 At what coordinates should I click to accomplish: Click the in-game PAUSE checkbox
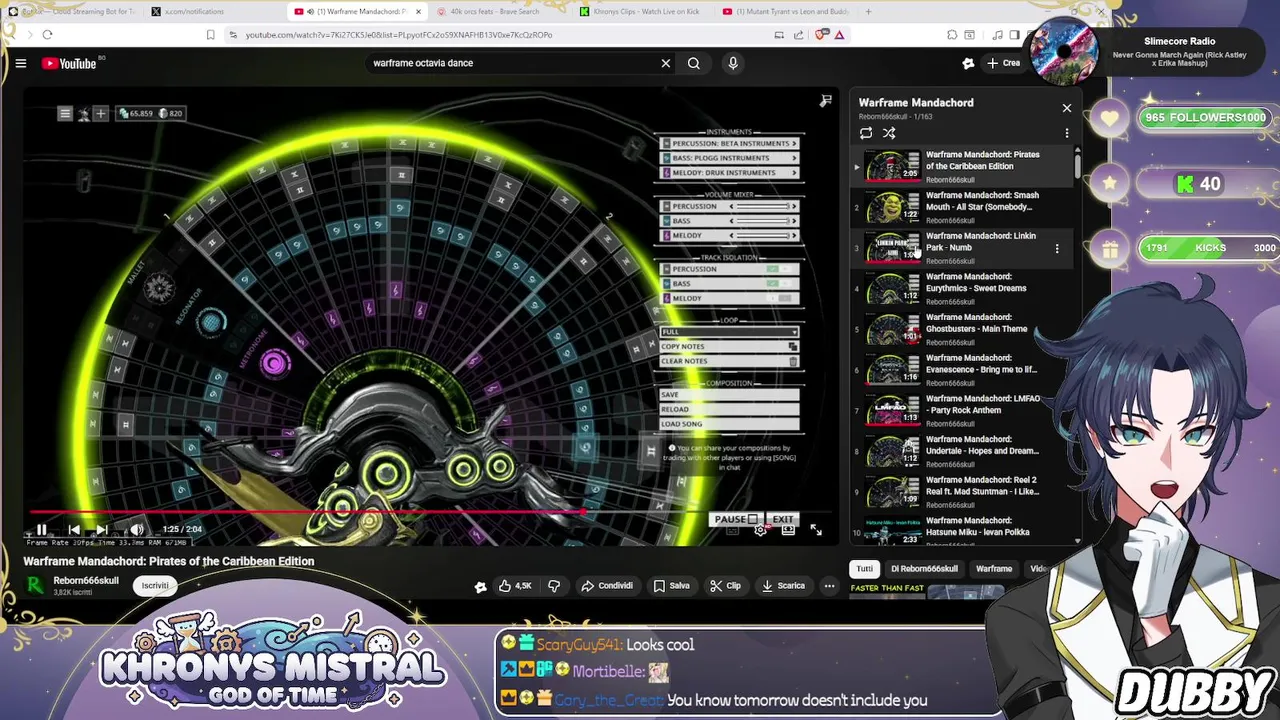[752, 519]
